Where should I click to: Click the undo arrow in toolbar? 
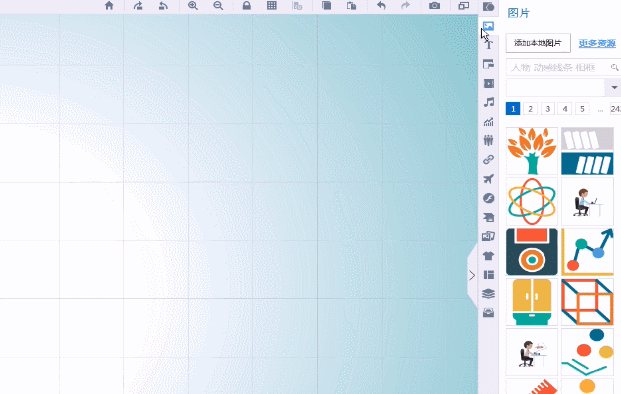[x=381, y=6]
